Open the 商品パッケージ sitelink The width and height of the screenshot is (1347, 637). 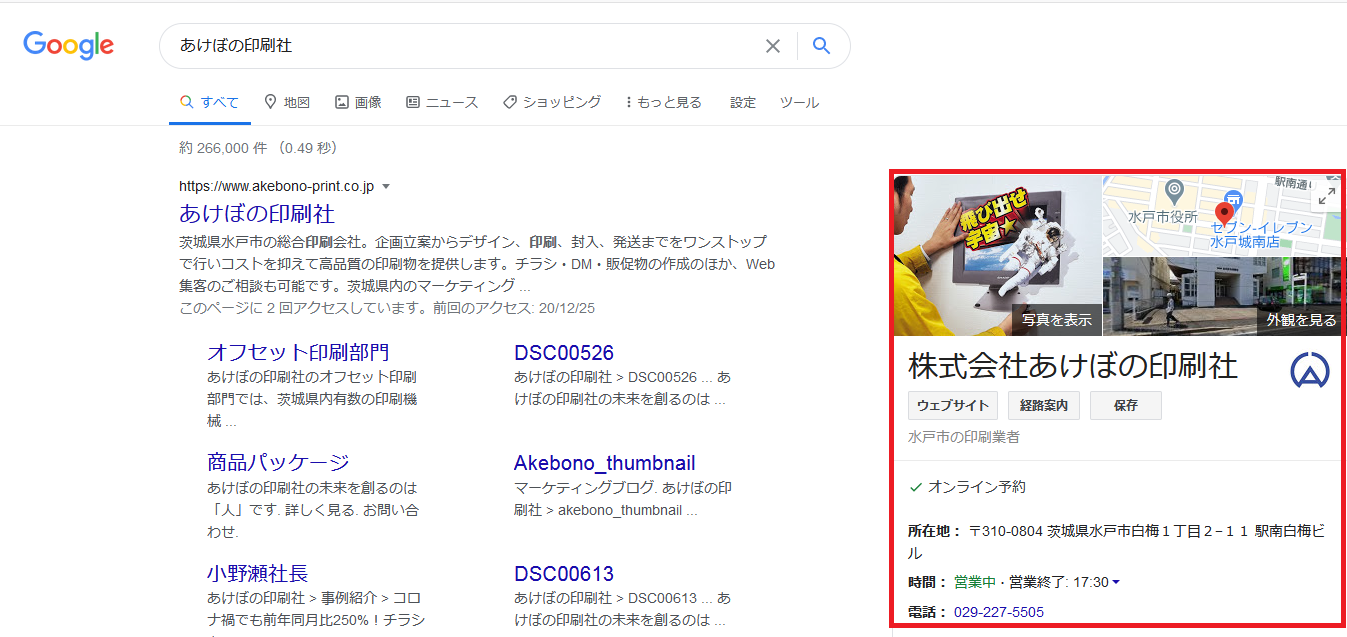click(x=278, y=463)
